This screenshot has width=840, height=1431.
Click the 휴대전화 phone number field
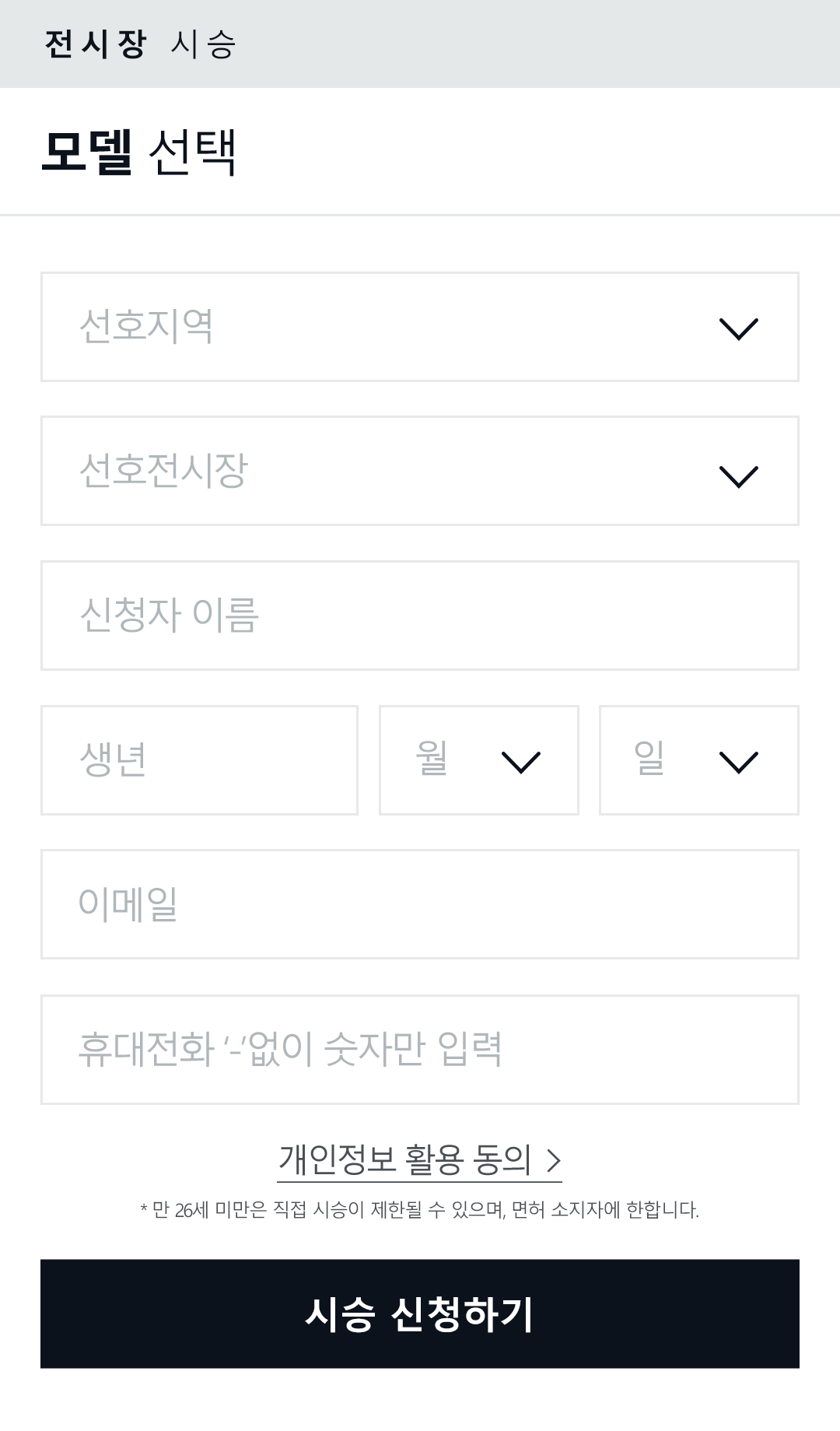coord(420,1049)
